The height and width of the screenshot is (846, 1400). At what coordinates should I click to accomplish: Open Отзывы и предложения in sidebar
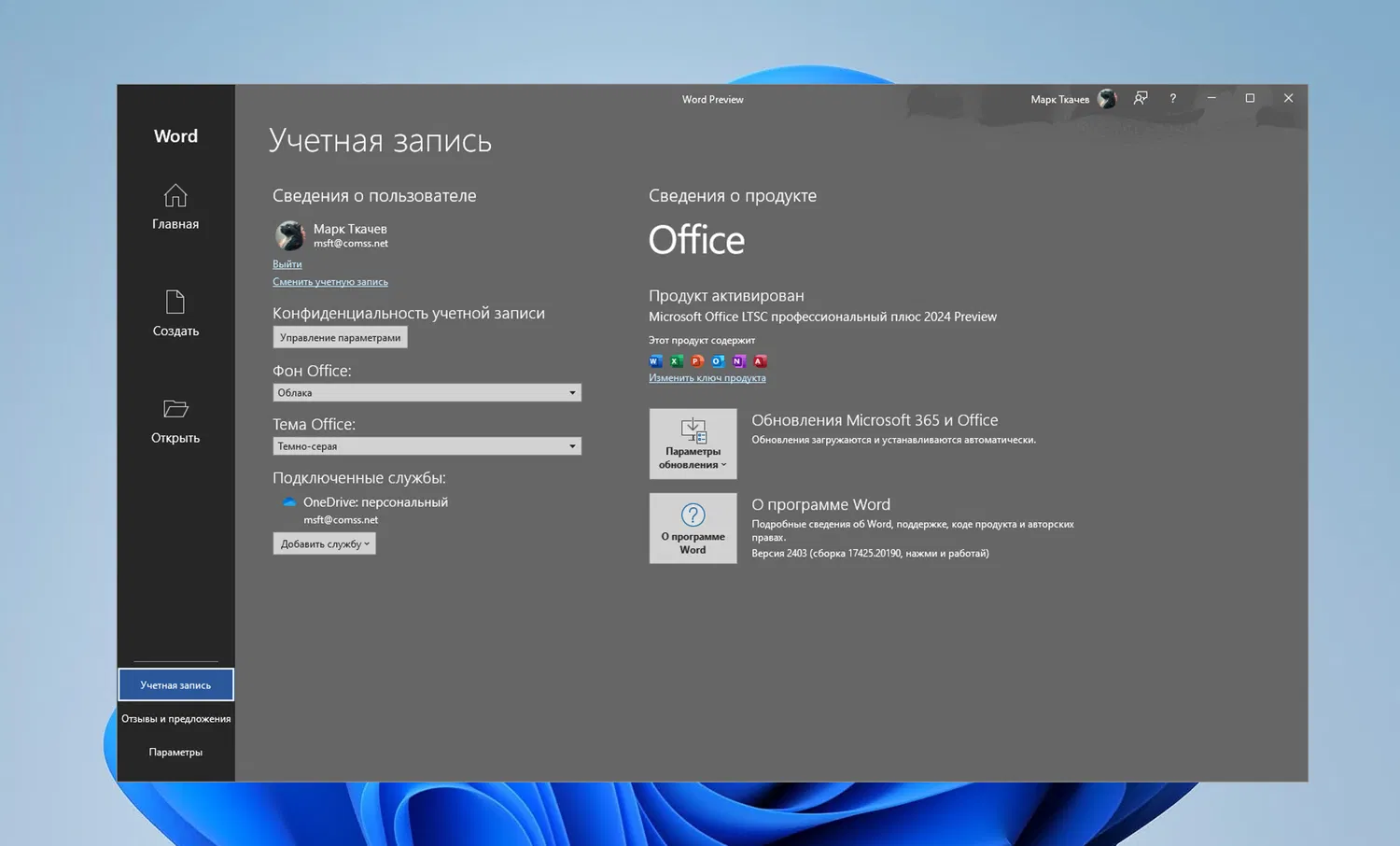(x=175, y=718)
